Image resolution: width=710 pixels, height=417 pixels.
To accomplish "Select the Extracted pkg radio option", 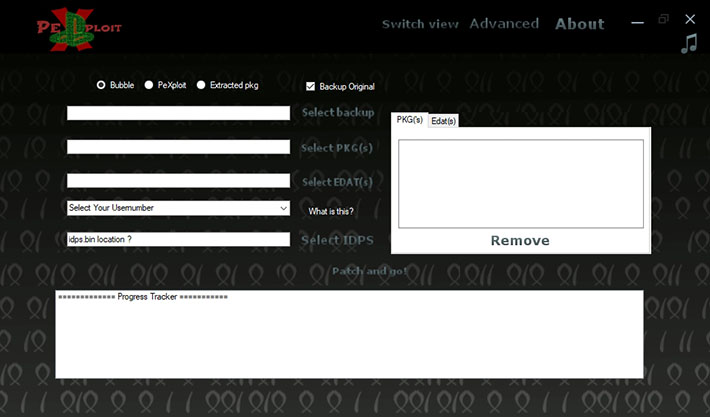I will click(227, 85).
